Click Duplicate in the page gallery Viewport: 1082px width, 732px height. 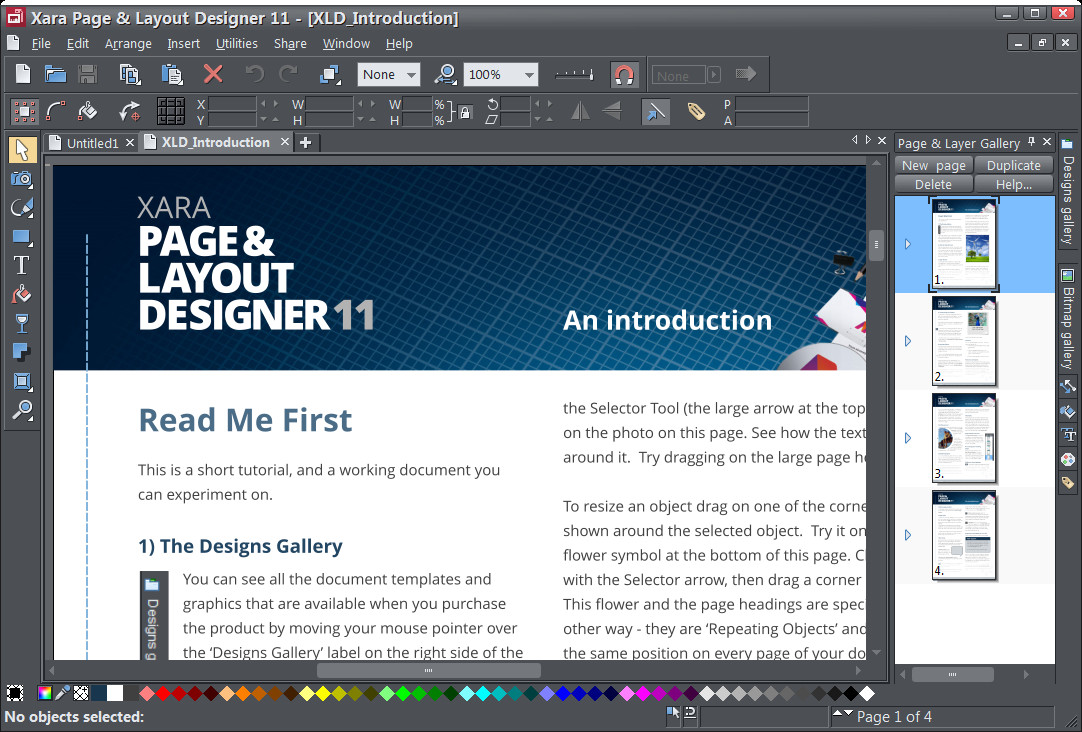coord(1014,166)
